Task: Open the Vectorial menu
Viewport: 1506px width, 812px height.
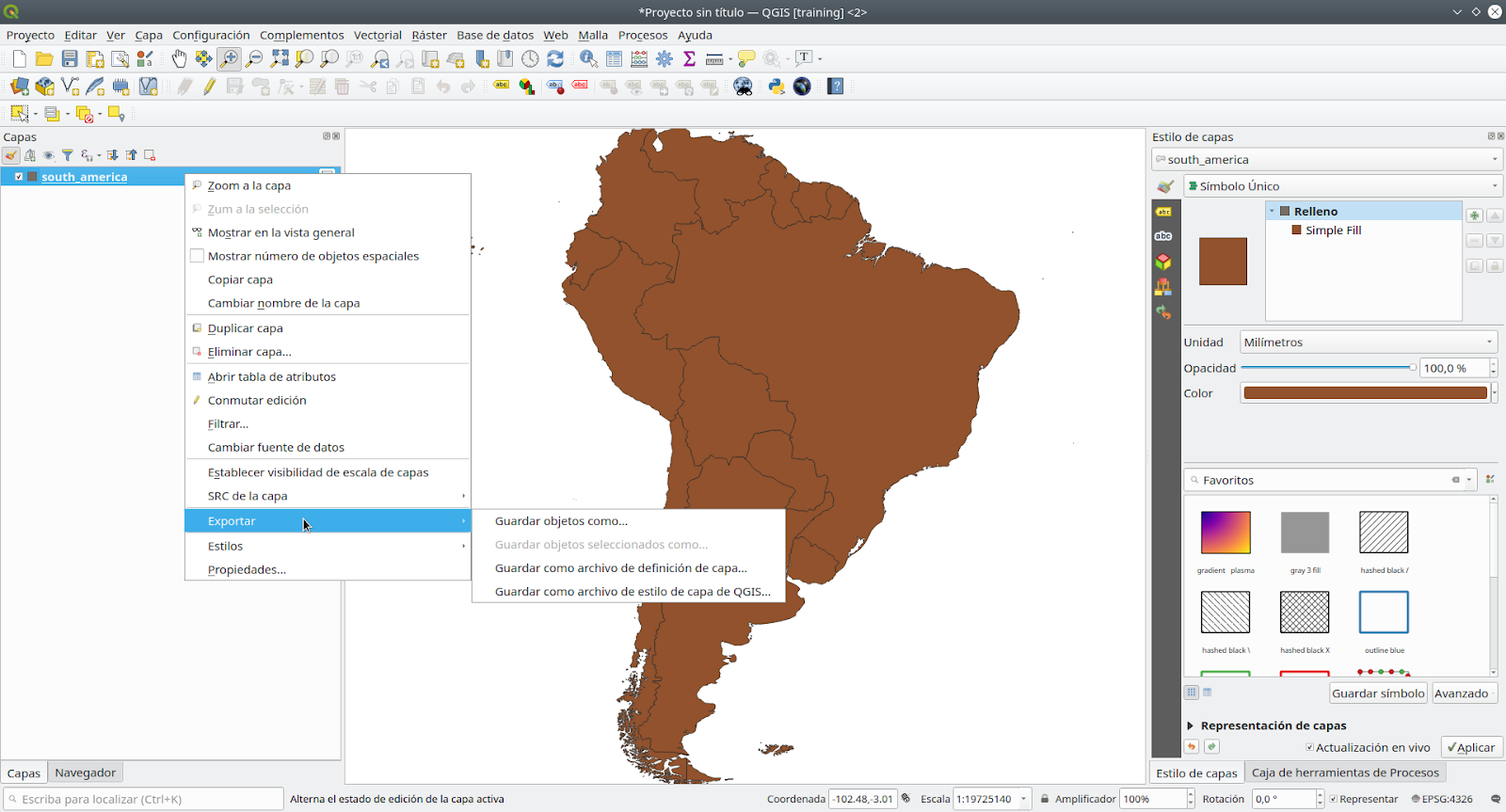Action: pos(377,35)
